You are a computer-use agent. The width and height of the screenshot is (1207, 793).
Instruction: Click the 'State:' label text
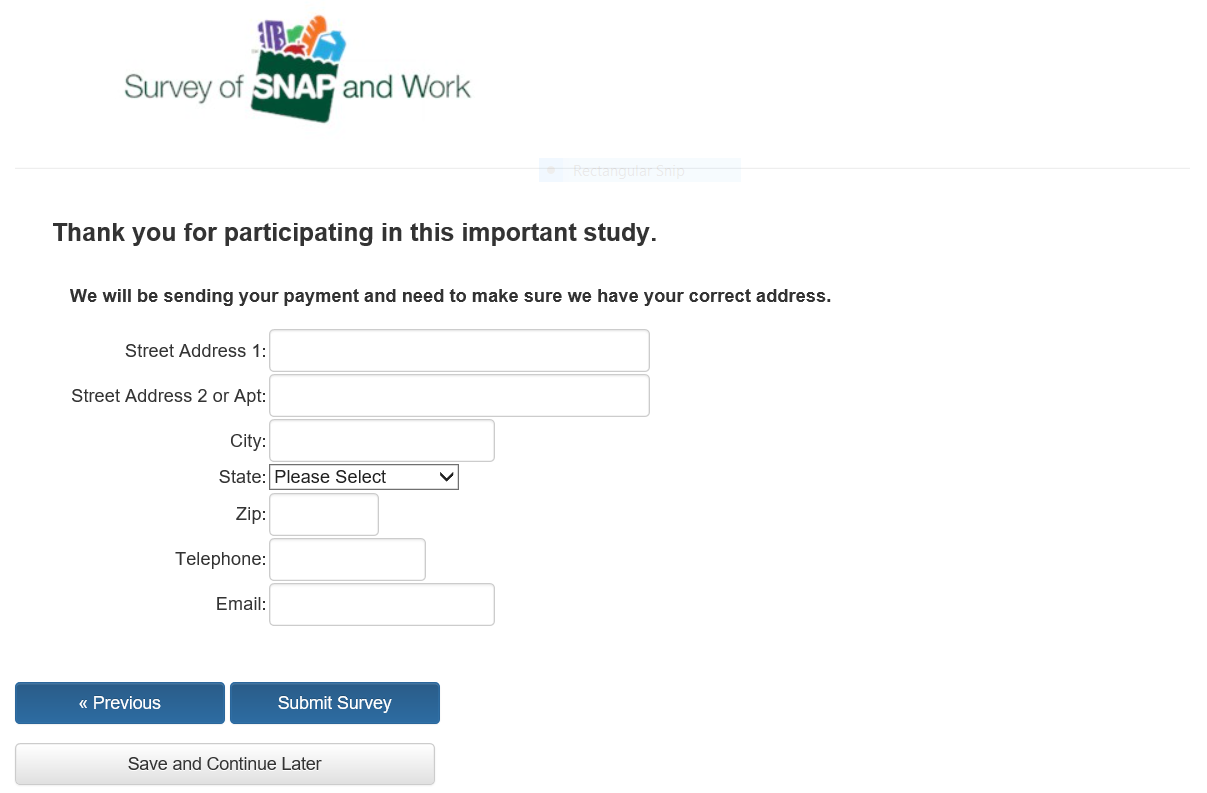click(242, 477)
